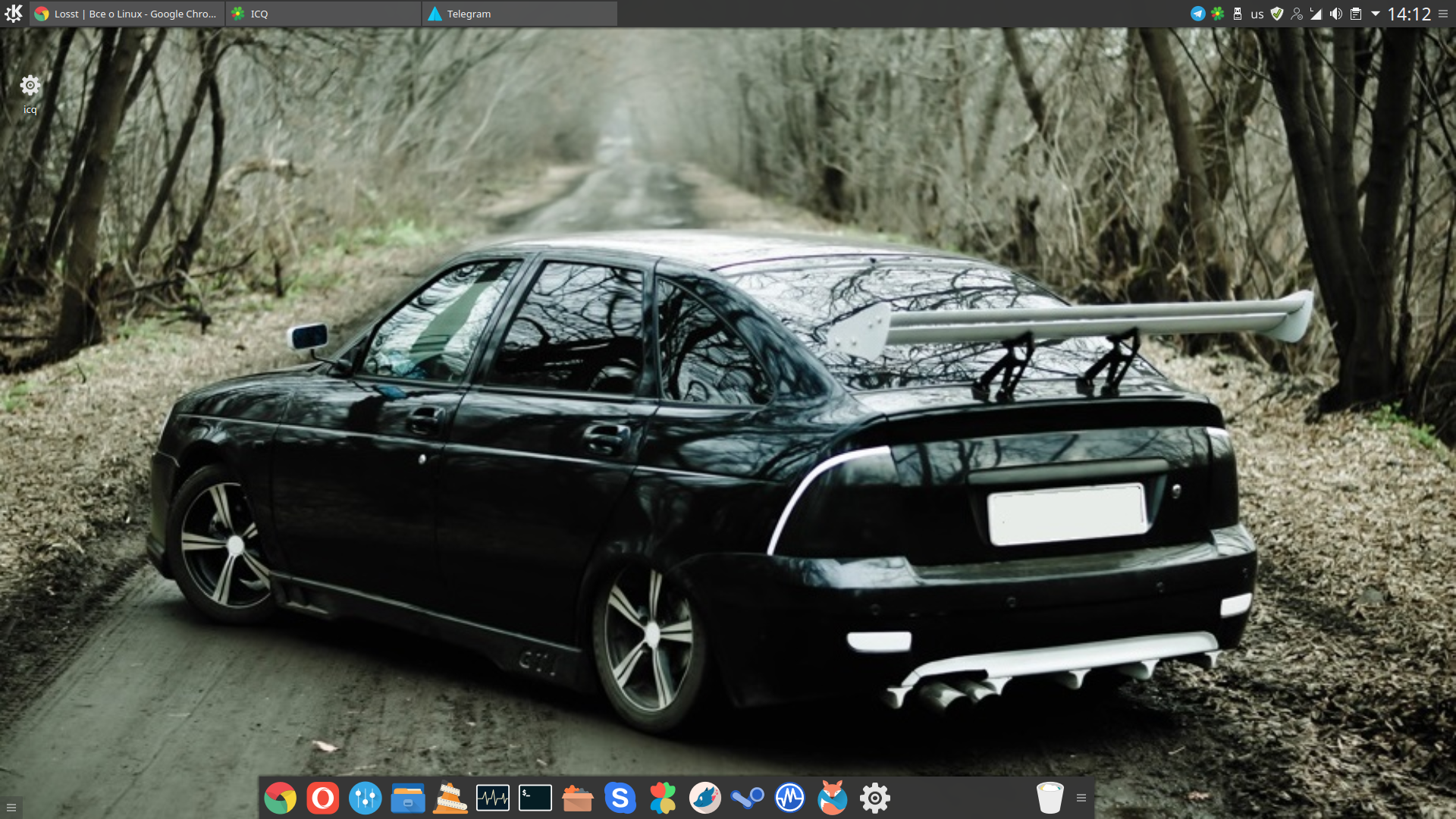
Task: Open the system monitor dock icon
Action: tap(492, 798)
